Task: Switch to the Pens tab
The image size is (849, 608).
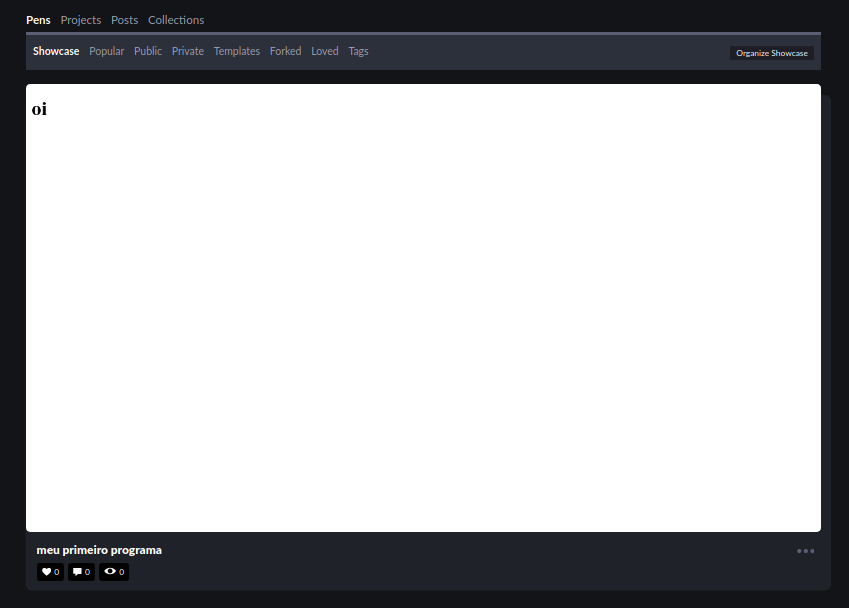Action: [38, 19]
